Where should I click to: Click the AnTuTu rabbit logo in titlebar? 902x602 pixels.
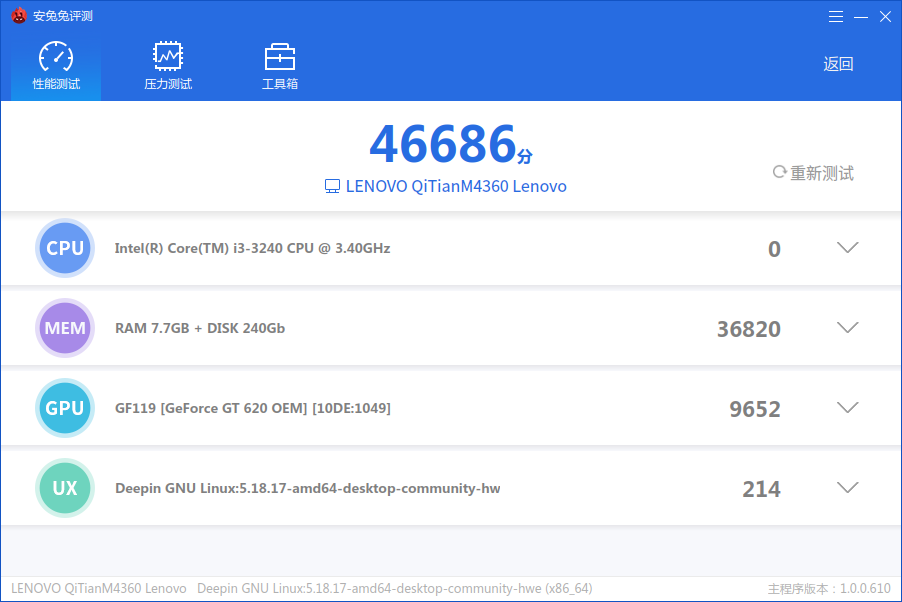tap(20, 15)
